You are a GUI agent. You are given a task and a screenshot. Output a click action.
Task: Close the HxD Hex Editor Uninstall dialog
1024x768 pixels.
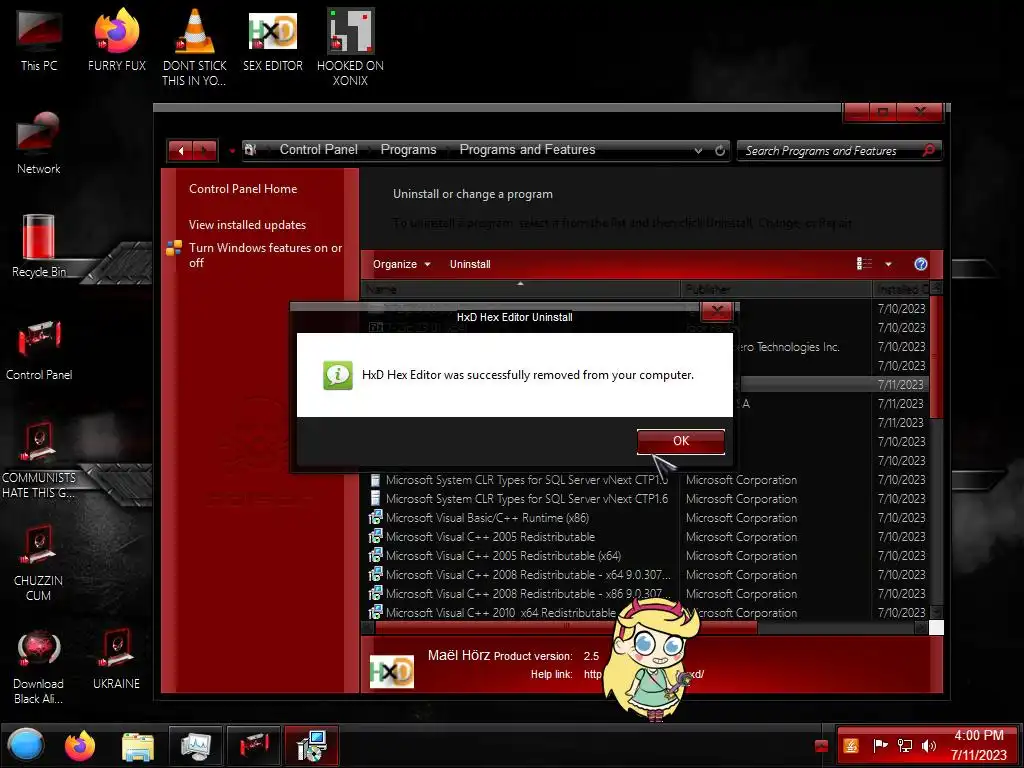click(x=717, y=311)
